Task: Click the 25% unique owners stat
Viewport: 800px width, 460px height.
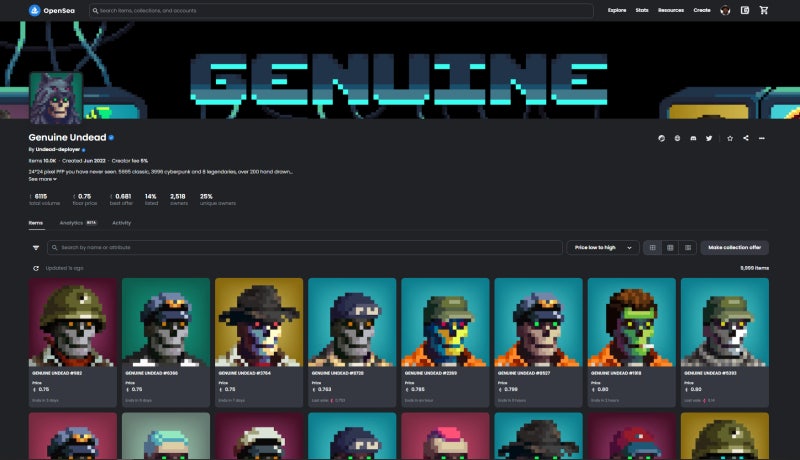Action: point(217,199)
